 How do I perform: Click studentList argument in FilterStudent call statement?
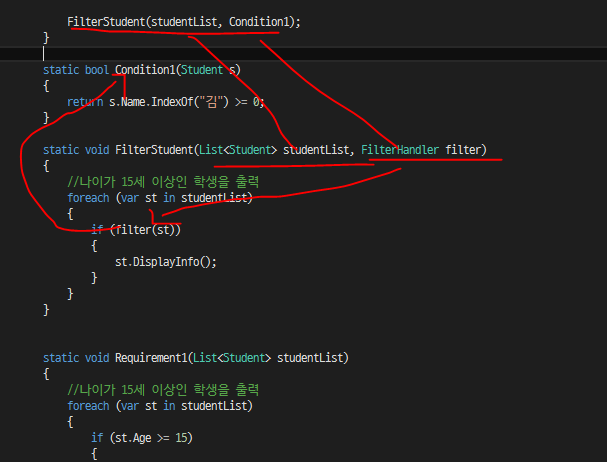(x=184, y=22)
